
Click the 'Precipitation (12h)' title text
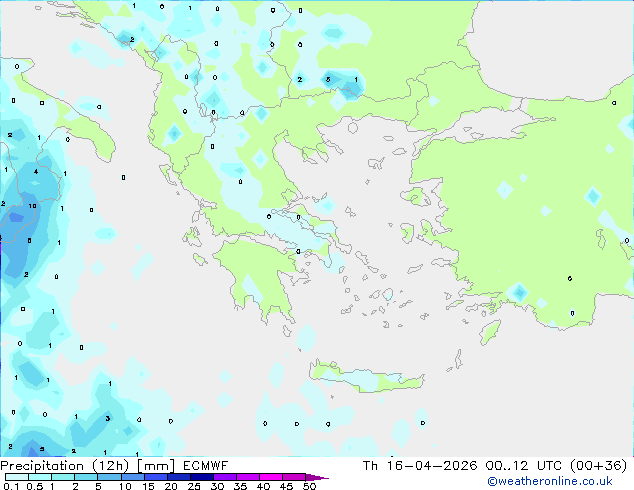point(65,466)
